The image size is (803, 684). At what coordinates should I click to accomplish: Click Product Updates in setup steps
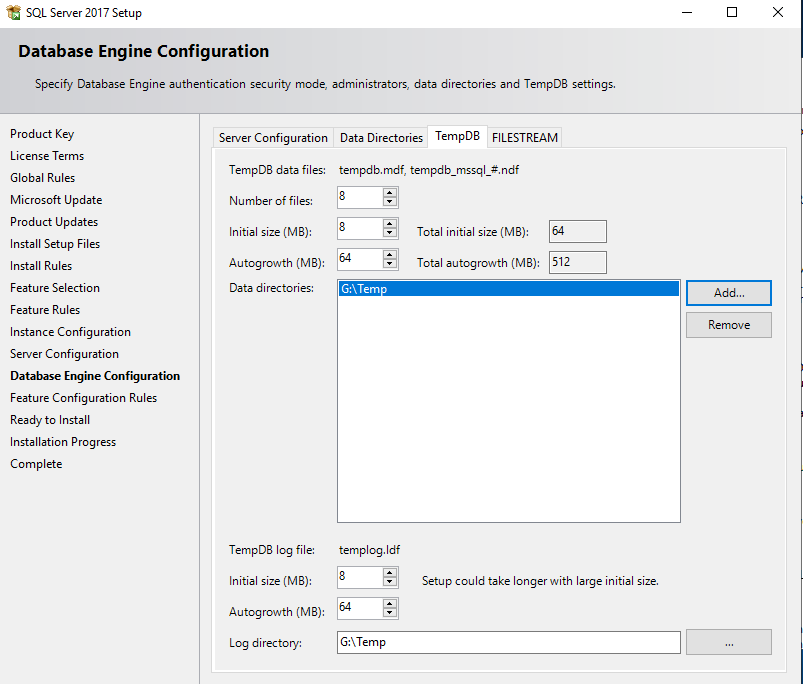[x=54, y=222]
